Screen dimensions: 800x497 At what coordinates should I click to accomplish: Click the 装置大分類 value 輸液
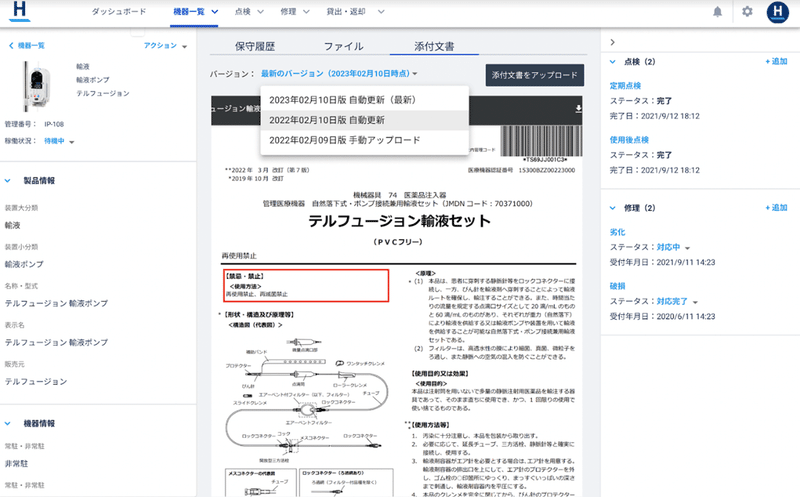click(x=12, y=225)
